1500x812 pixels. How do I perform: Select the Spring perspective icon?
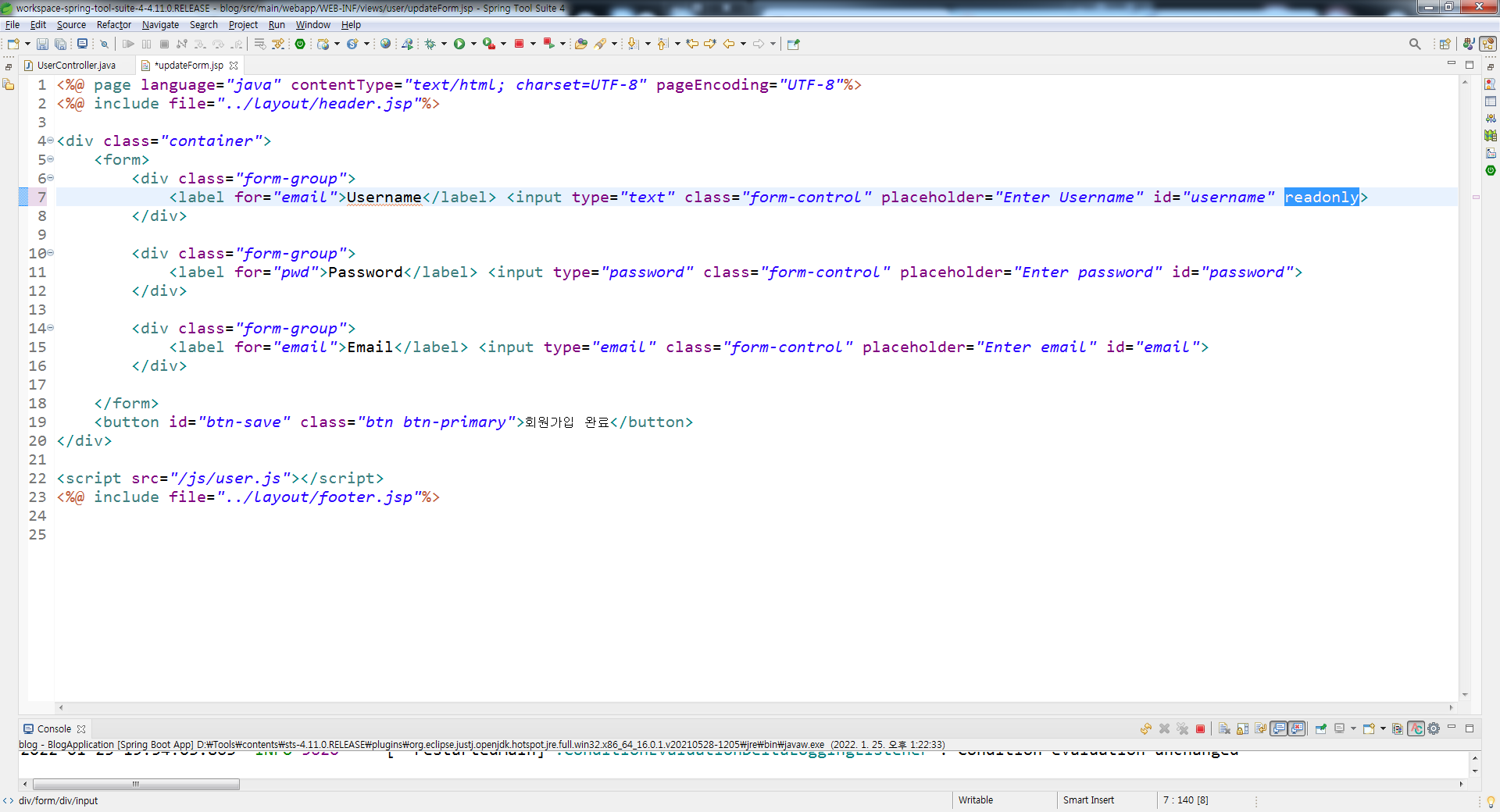tap(1488, 44)
